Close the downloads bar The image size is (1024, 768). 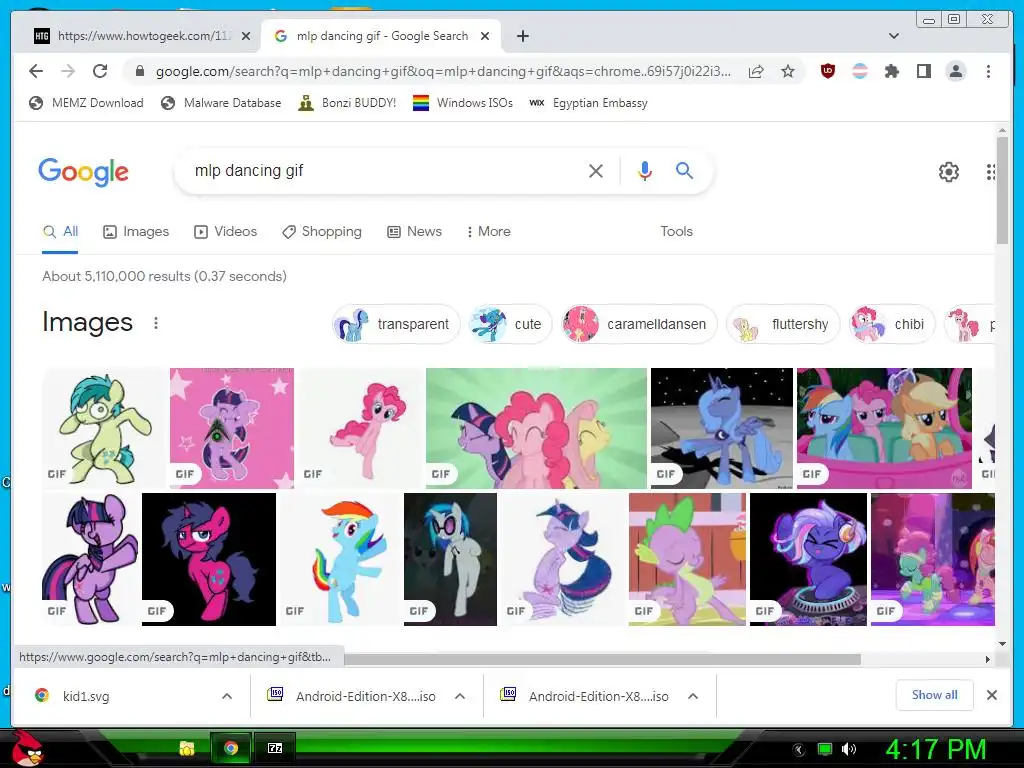tap(991, 695)
